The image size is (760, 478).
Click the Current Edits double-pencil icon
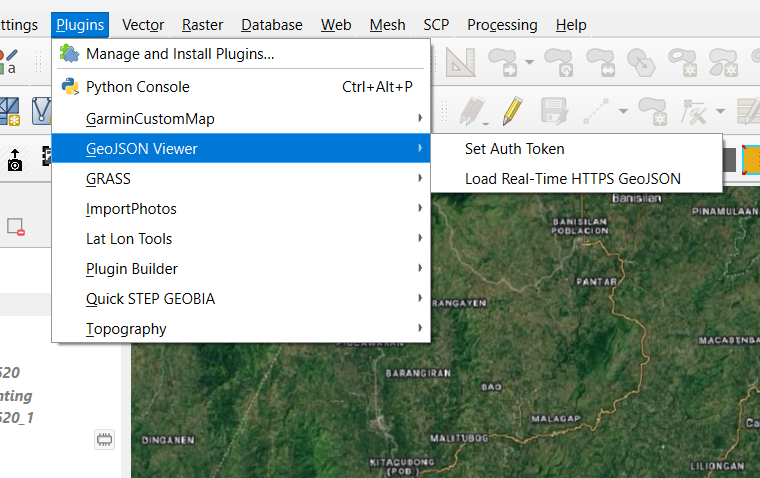pos(472,111)
